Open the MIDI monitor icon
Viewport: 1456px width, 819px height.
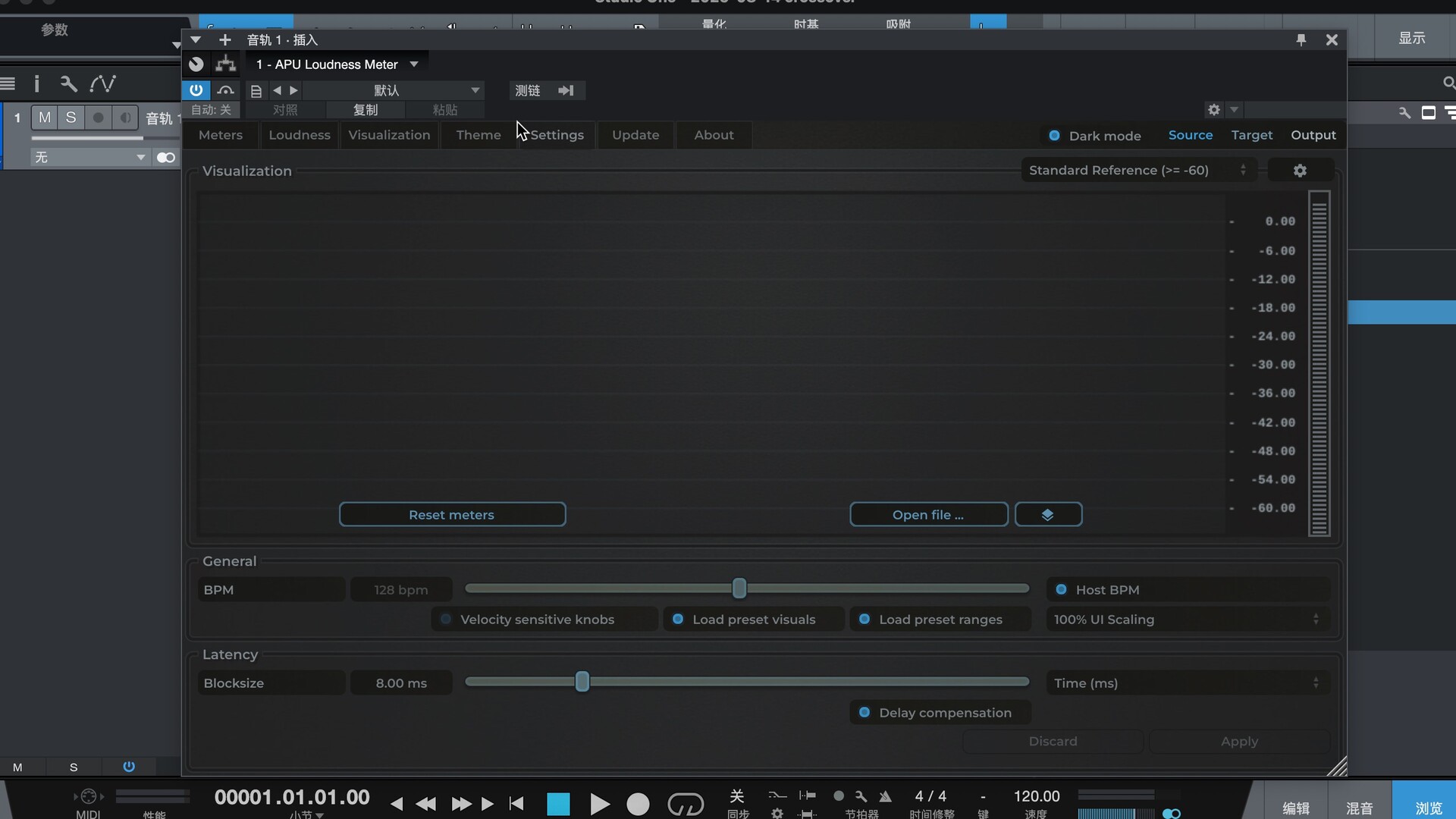tap(89, 796)
